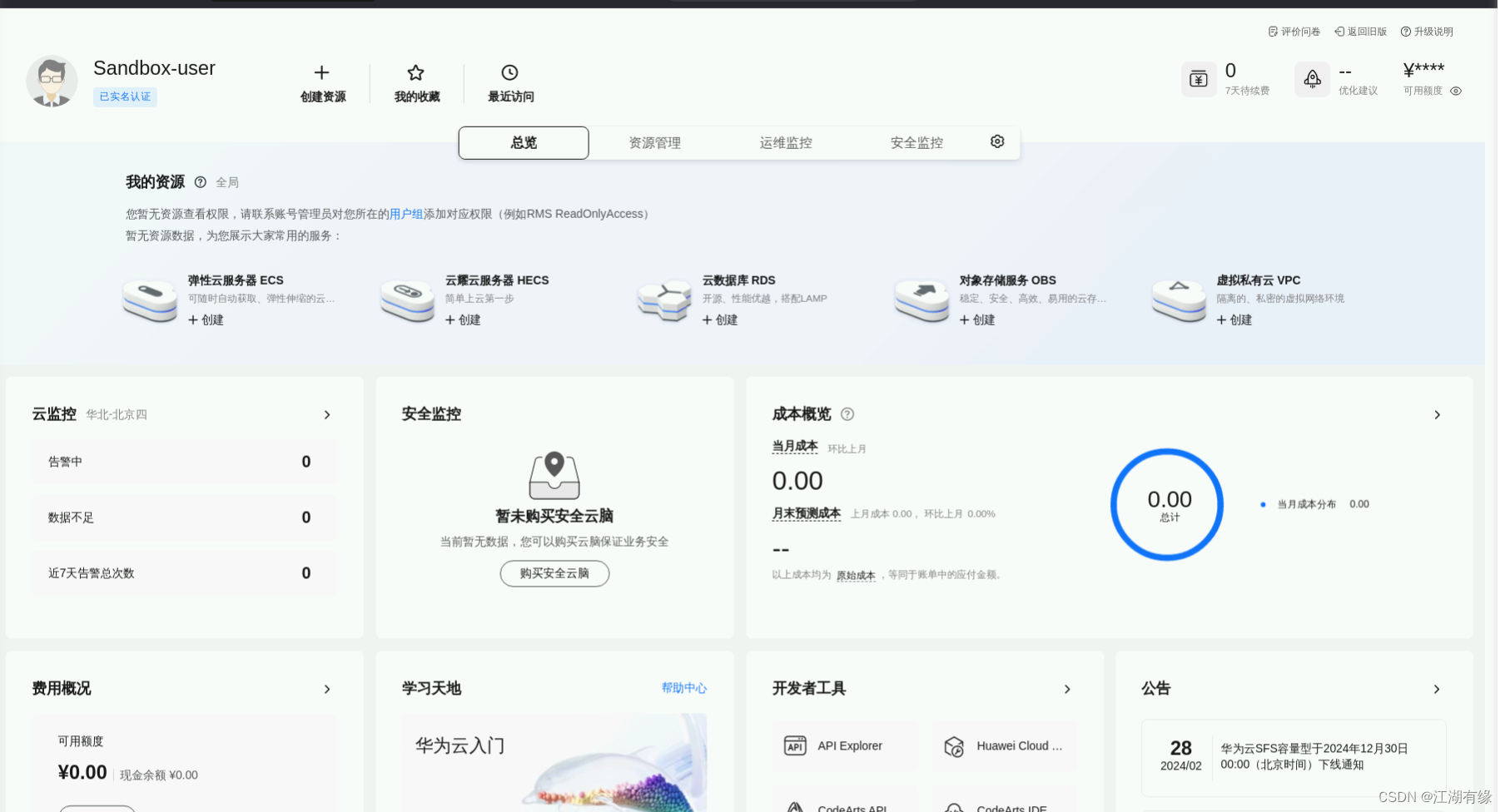Viewport: 1505px width, 812px height.
Task: Click the 告警中 row
Action: (x=185, y=462)
